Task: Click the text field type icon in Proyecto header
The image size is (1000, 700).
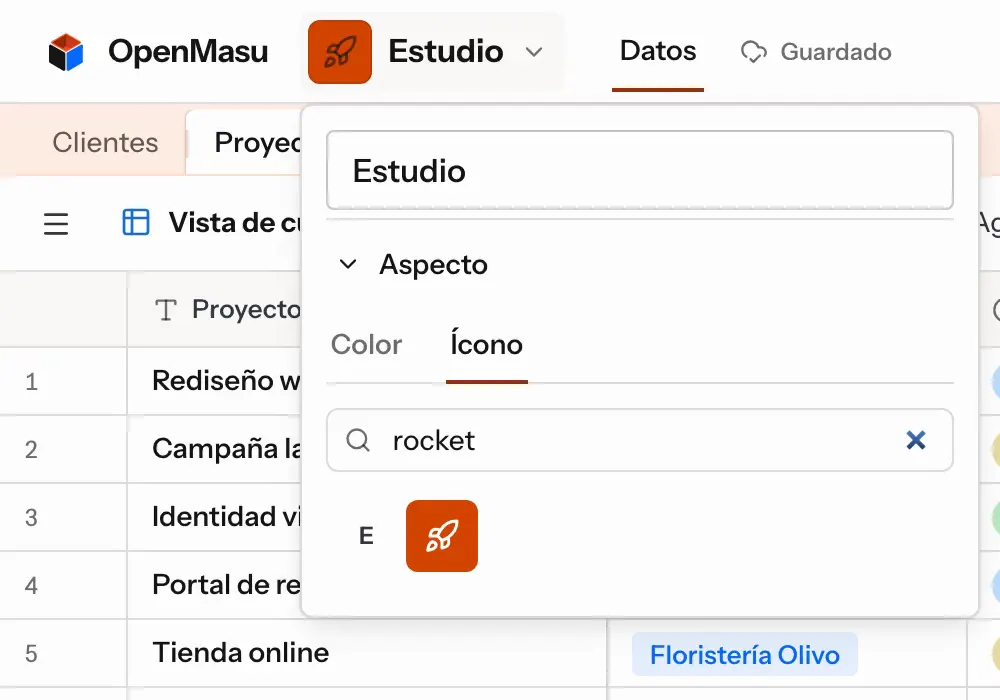Action: [x=165, y=310]
